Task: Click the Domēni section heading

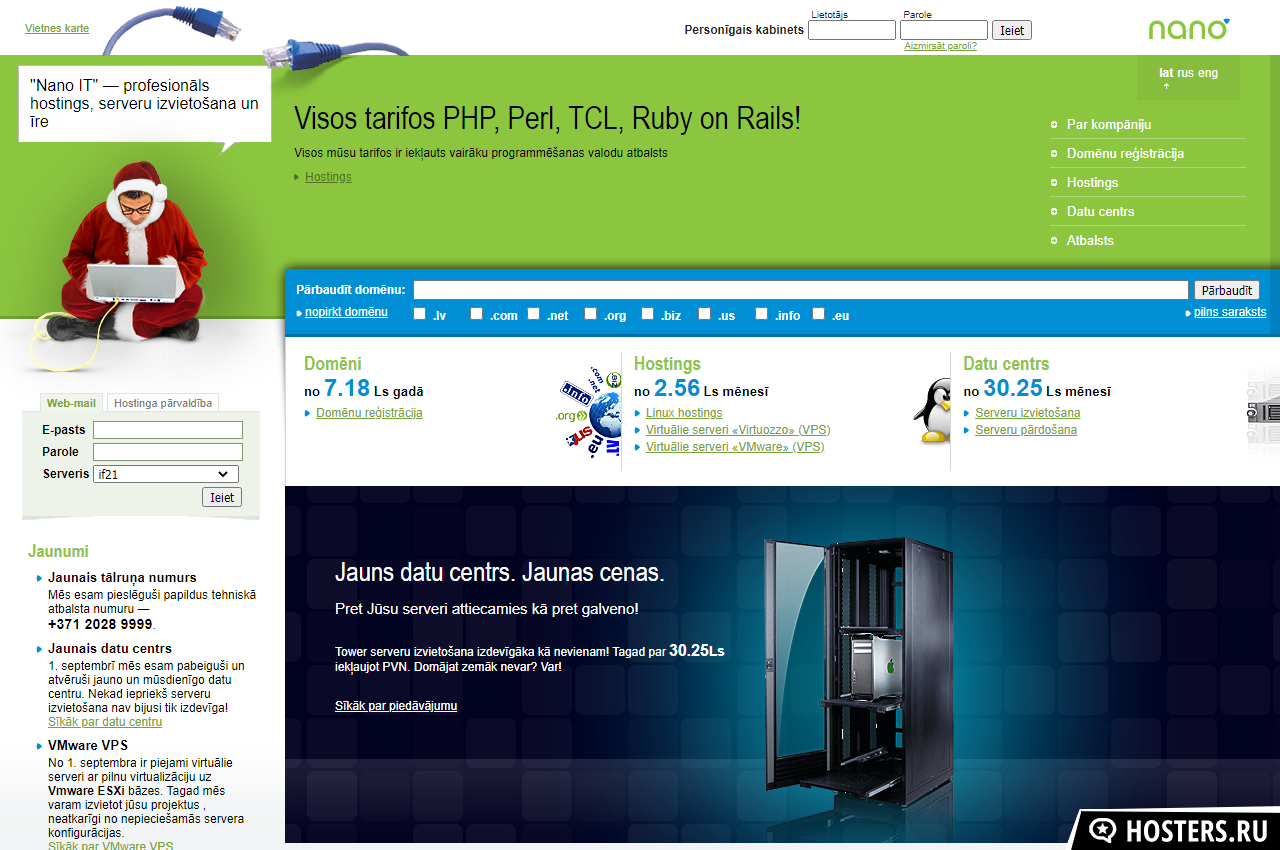Action: [333, 364]
